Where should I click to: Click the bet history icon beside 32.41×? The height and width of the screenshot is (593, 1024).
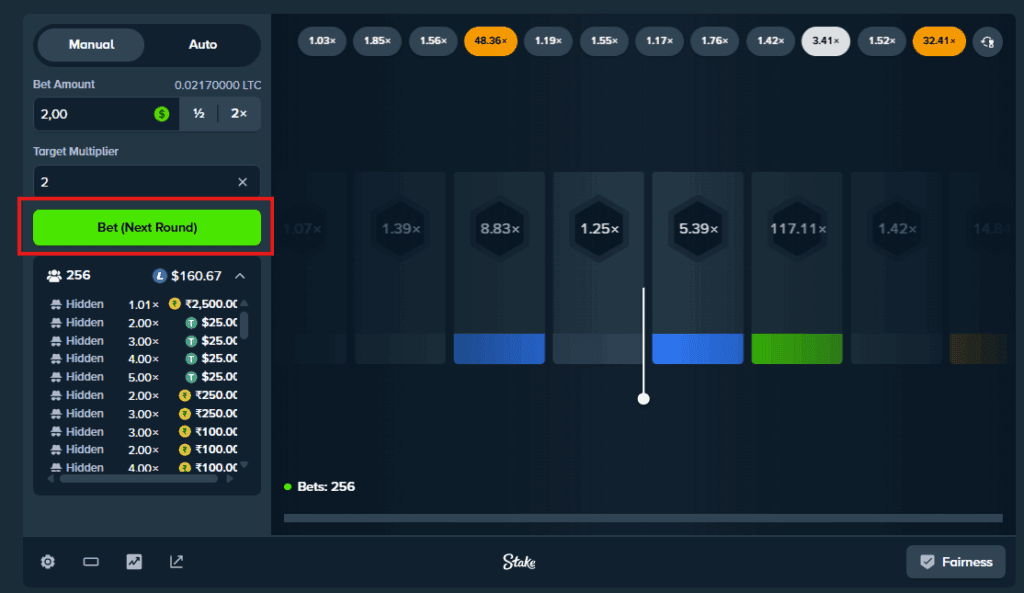click(x=988, y=41)
